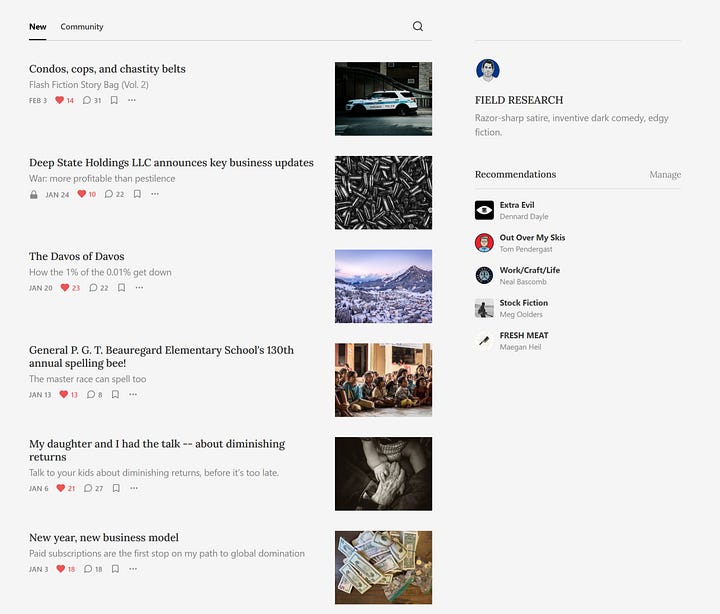Open the seated children thumbnail image
Image resolution: width=720 pixels, height=614 pixels.
click(383, 380)
